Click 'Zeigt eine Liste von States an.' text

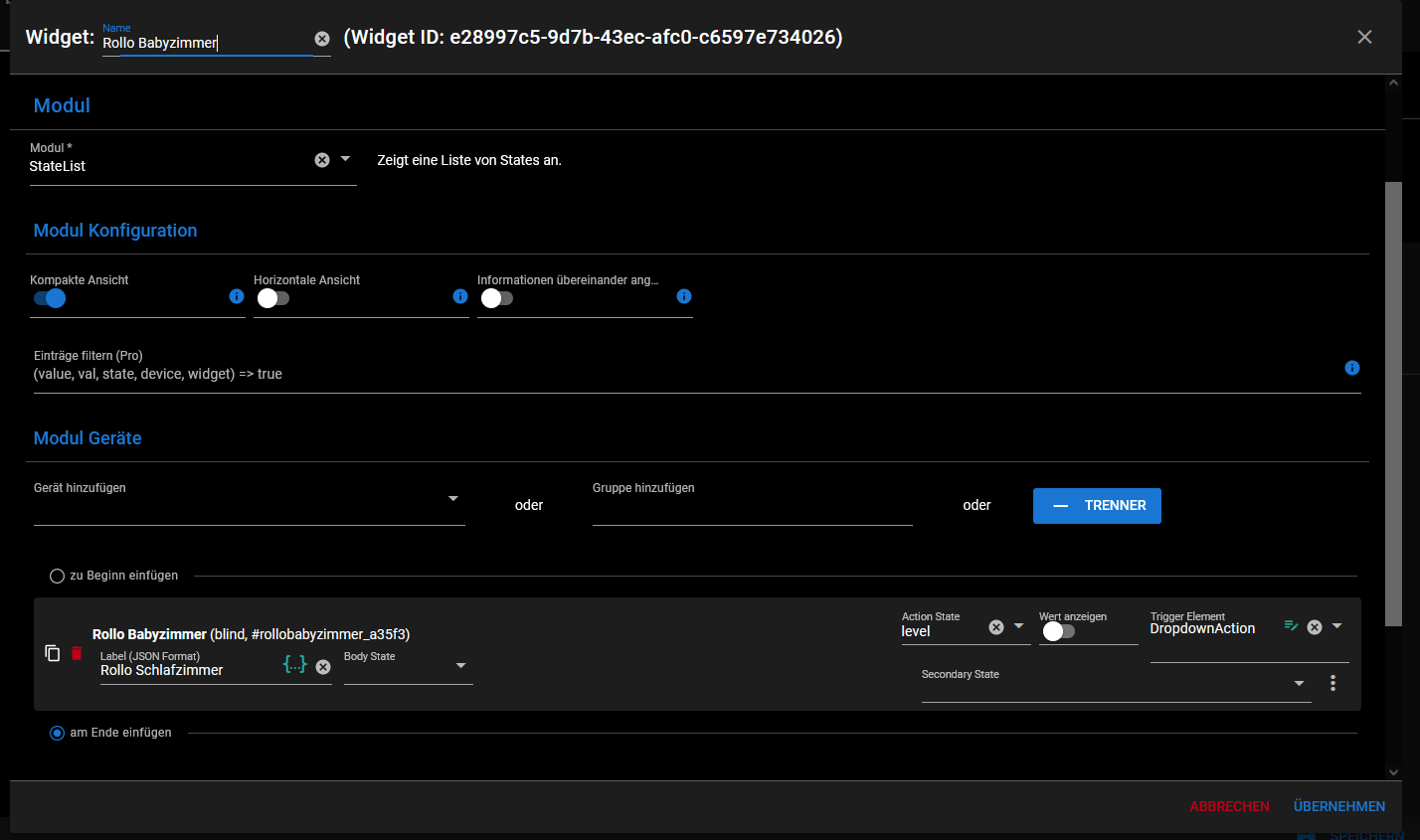[x=469, y=160]
